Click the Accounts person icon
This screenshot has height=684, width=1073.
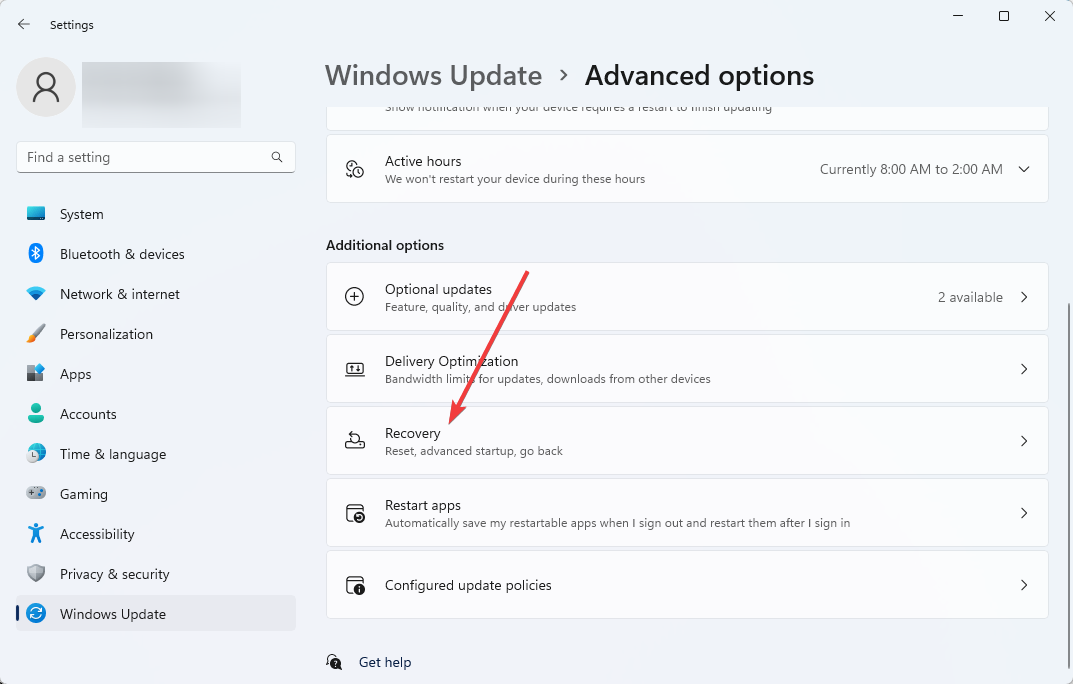click(36, 413)
